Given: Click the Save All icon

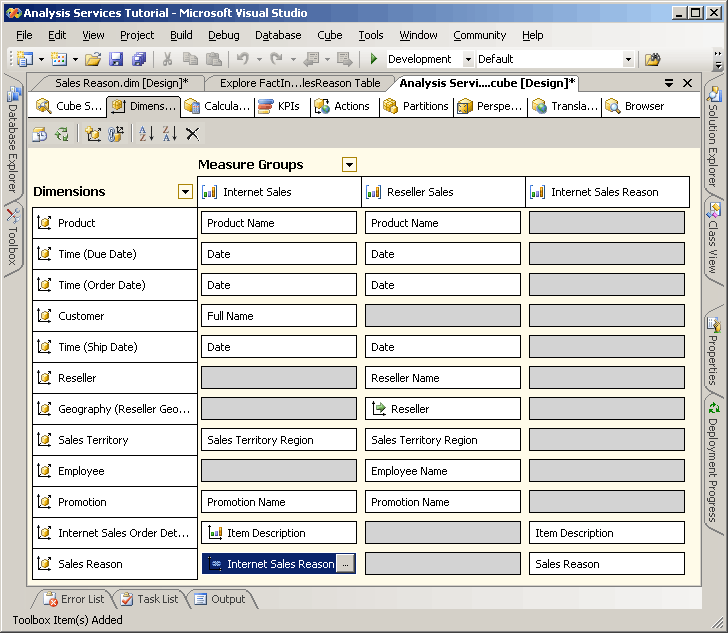Looking at the screenshot, I should (x=139, y=59).
